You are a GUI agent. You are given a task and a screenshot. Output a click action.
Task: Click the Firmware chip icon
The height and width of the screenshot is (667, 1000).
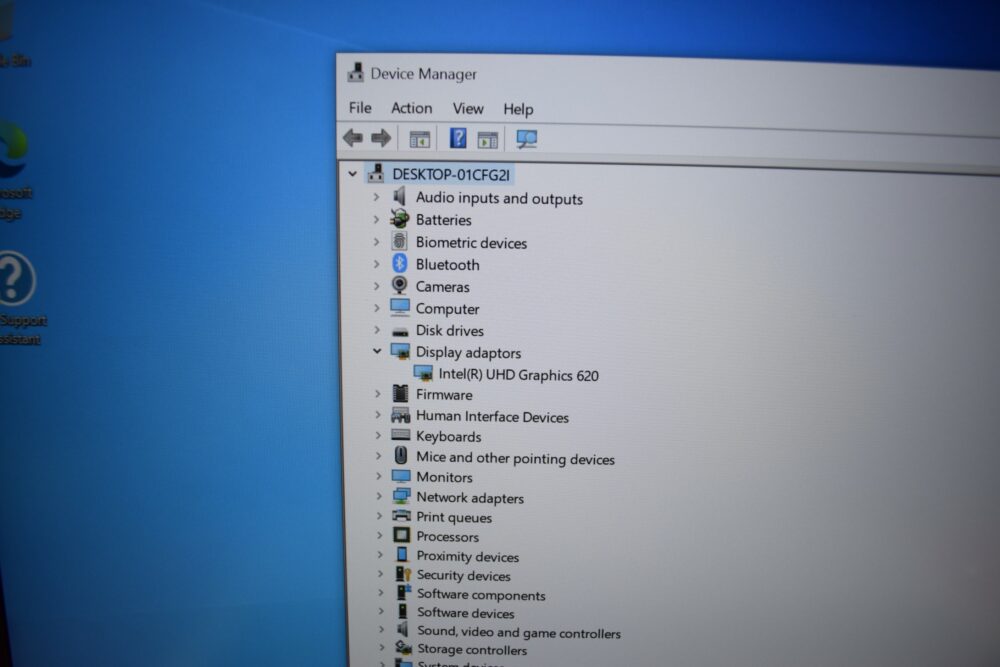coord(401,393)
